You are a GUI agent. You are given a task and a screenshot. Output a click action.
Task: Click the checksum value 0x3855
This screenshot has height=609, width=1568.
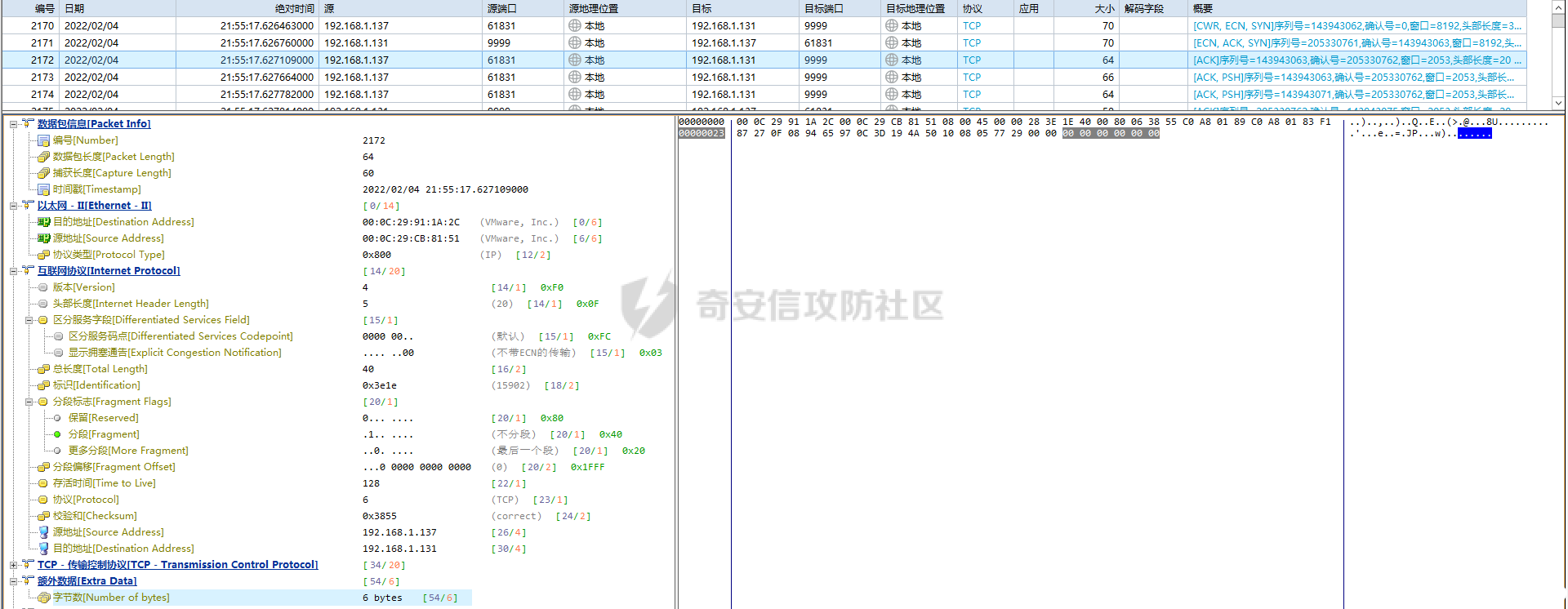point(380,516)
